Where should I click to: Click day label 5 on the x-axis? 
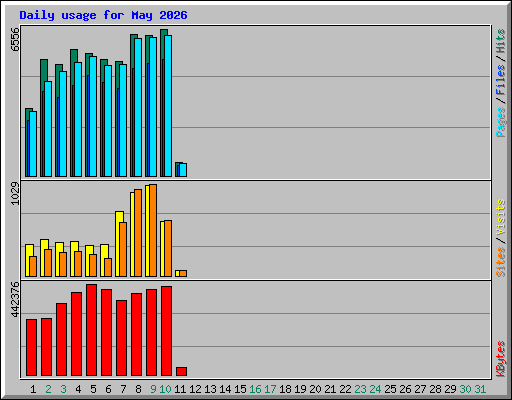93,389
